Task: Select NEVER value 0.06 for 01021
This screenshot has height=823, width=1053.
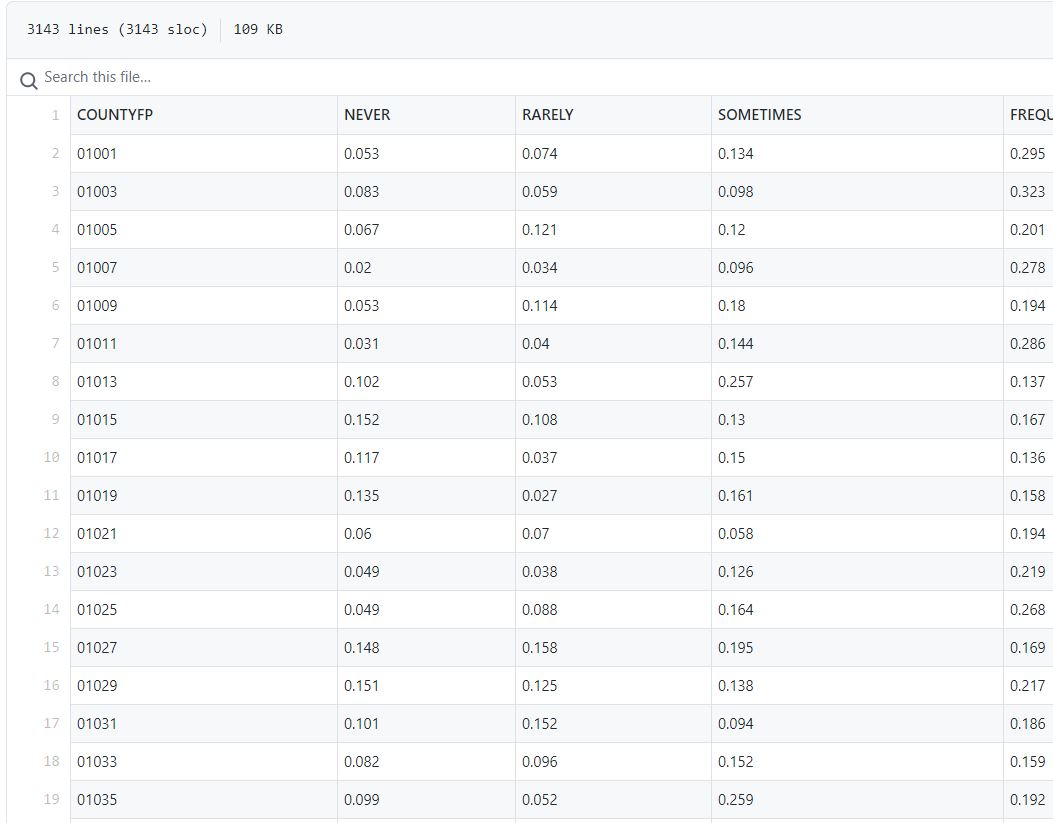Action: (426, 534)
